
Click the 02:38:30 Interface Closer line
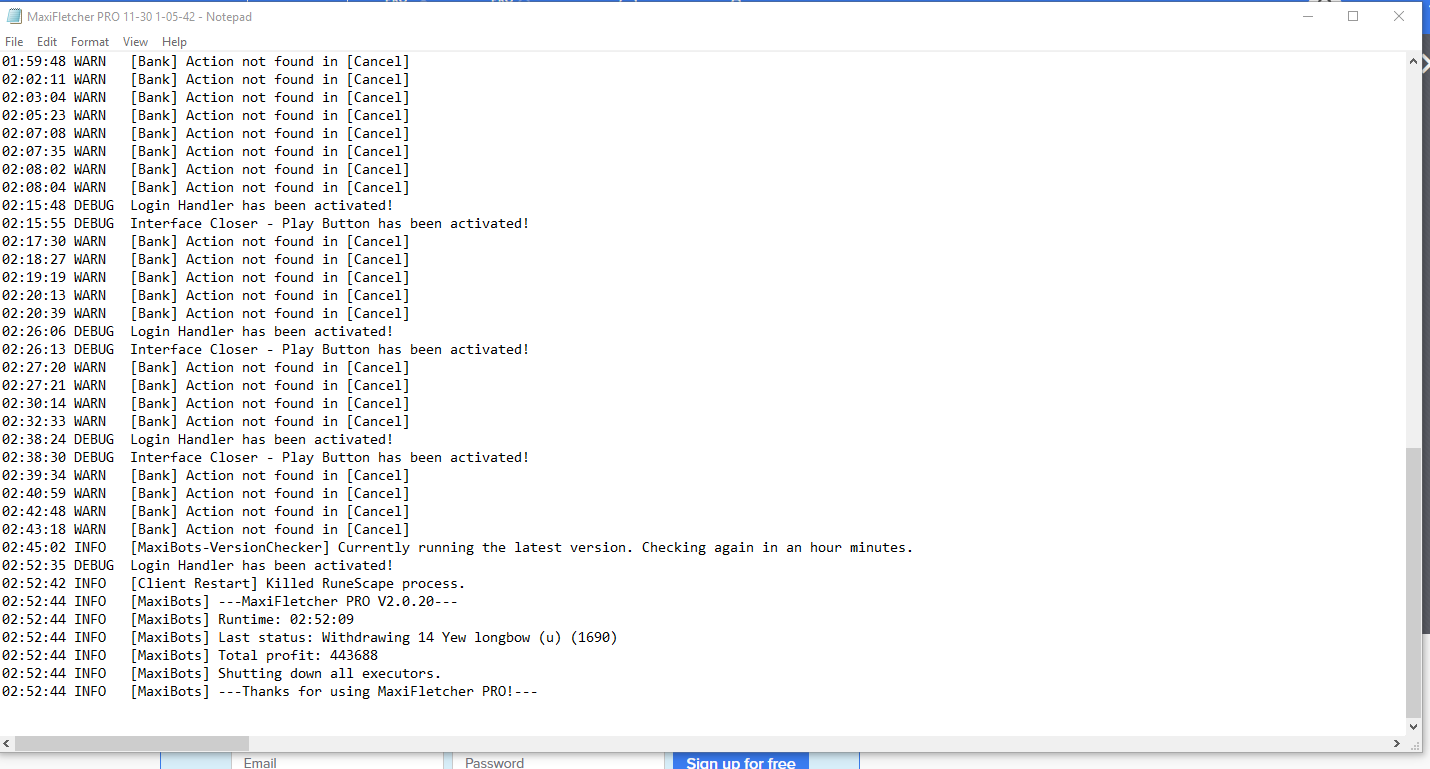[x=266, y=457]
